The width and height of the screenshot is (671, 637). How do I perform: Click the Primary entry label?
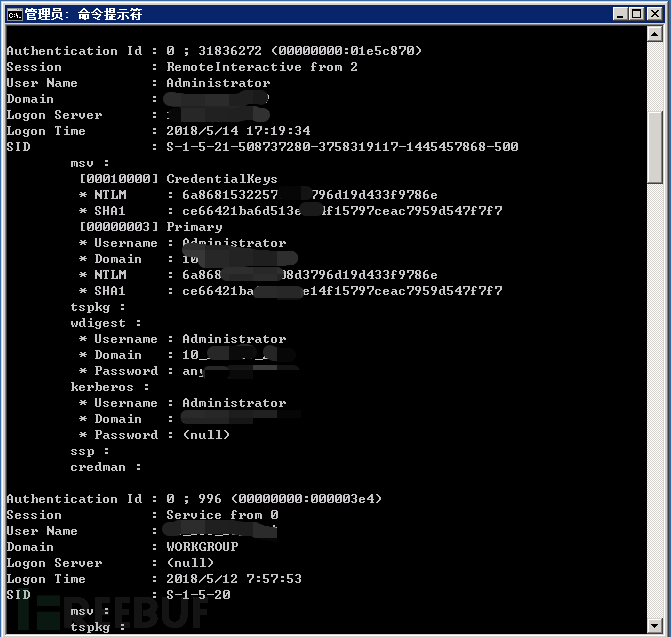pos(194,227)
